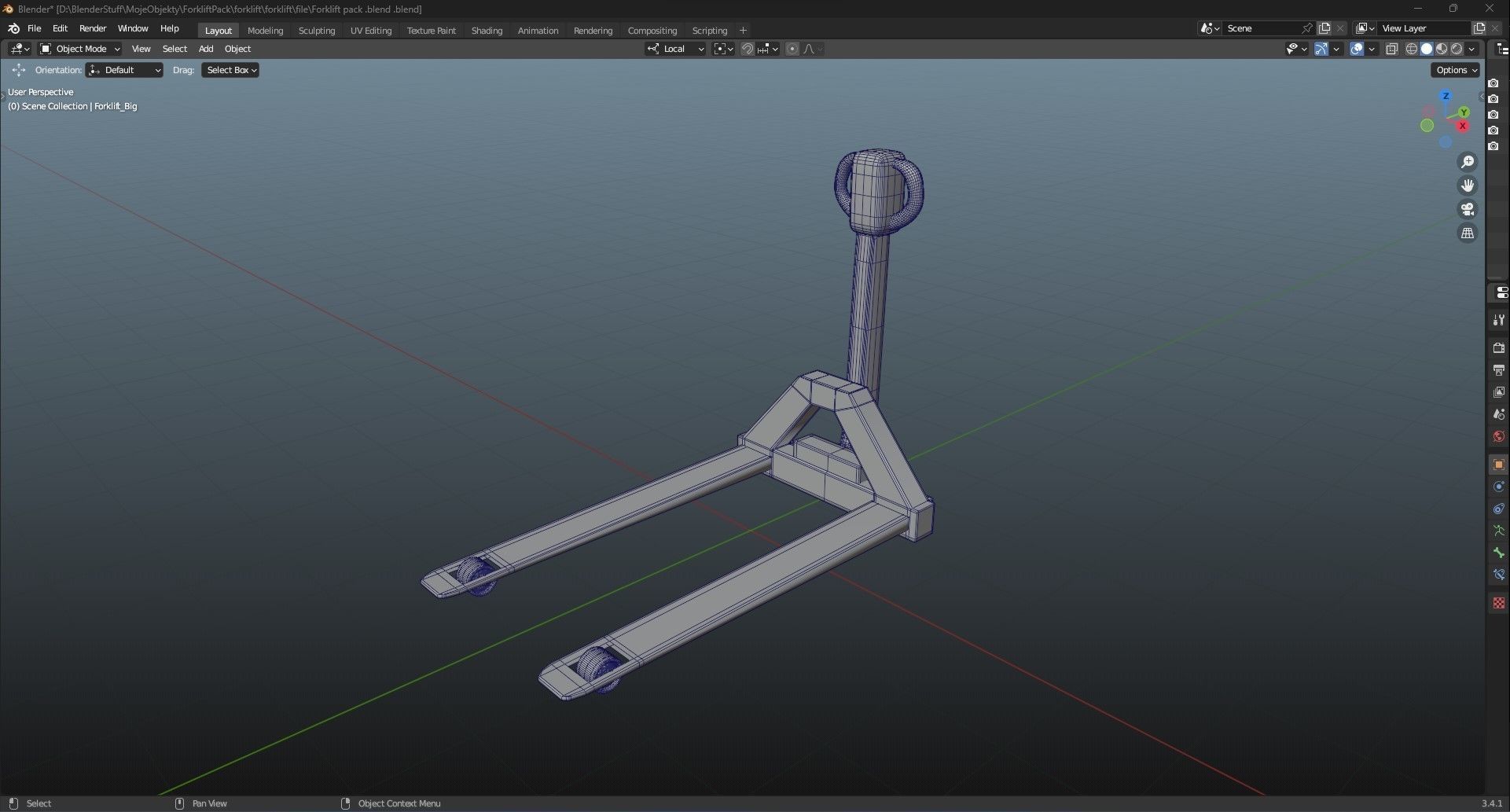This screenshot has width=1510, height=812.
Task: Open the Object Mode dropdown
Action: point(80,49)
